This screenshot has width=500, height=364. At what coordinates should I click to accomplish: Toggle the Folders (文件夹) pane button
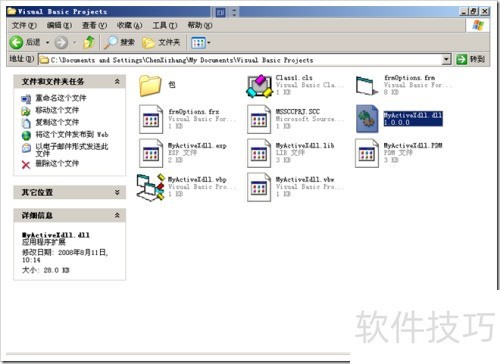pos(161,42)
